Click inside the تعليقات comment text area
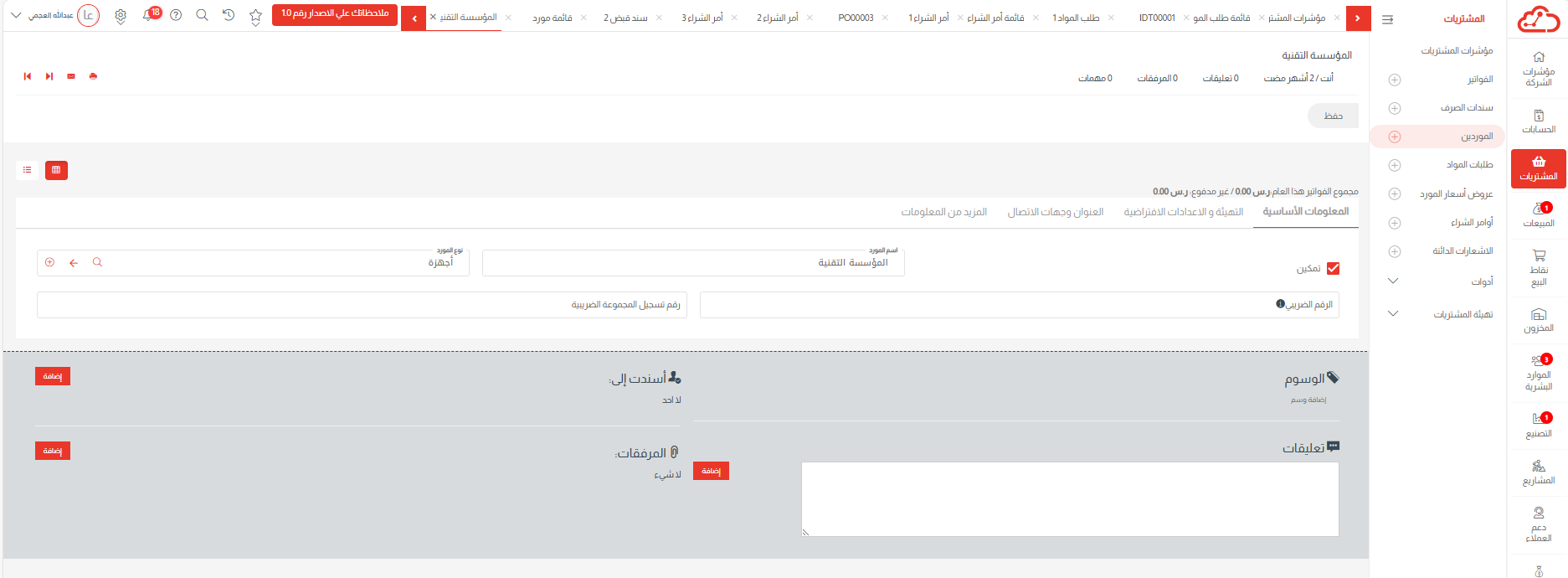This screenshot has height=578, width=1568. pyautogui.click(x=1069, y=499)
